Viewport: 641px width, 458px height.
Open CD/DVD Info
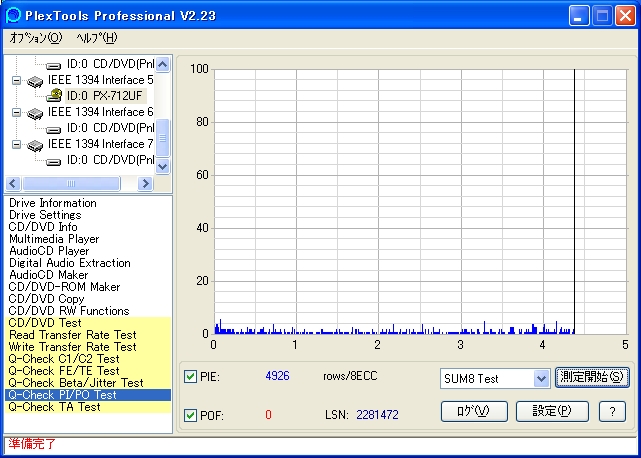43,227
